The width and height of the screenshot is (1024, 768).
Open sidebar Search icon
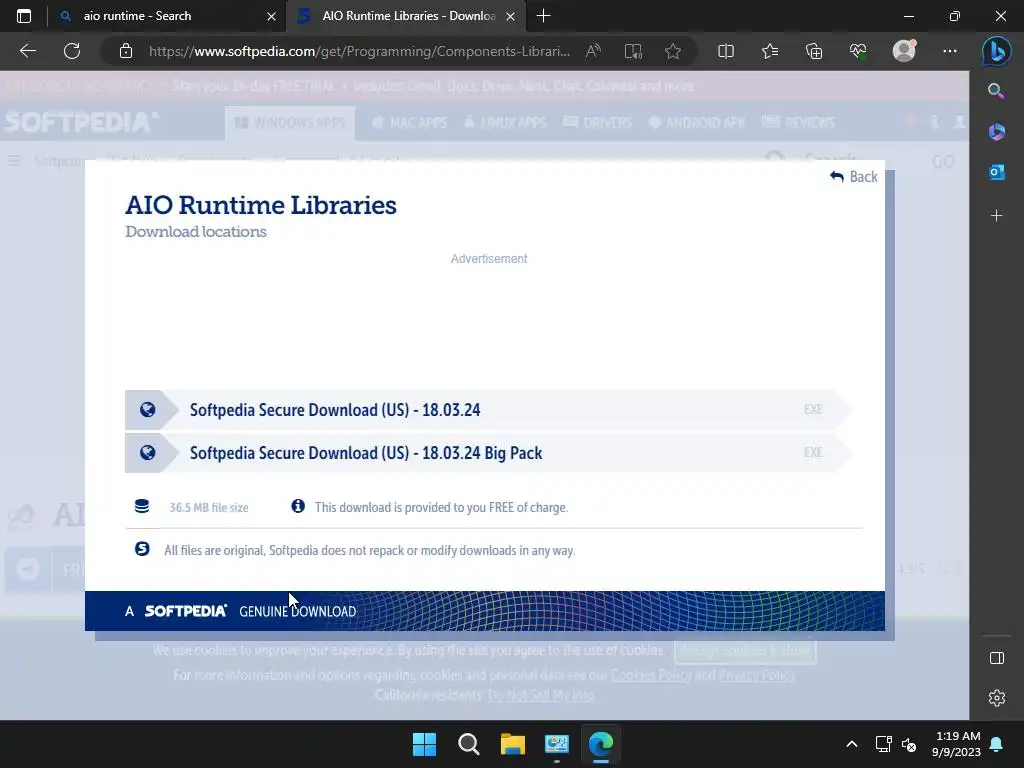(x=996, y=91)
